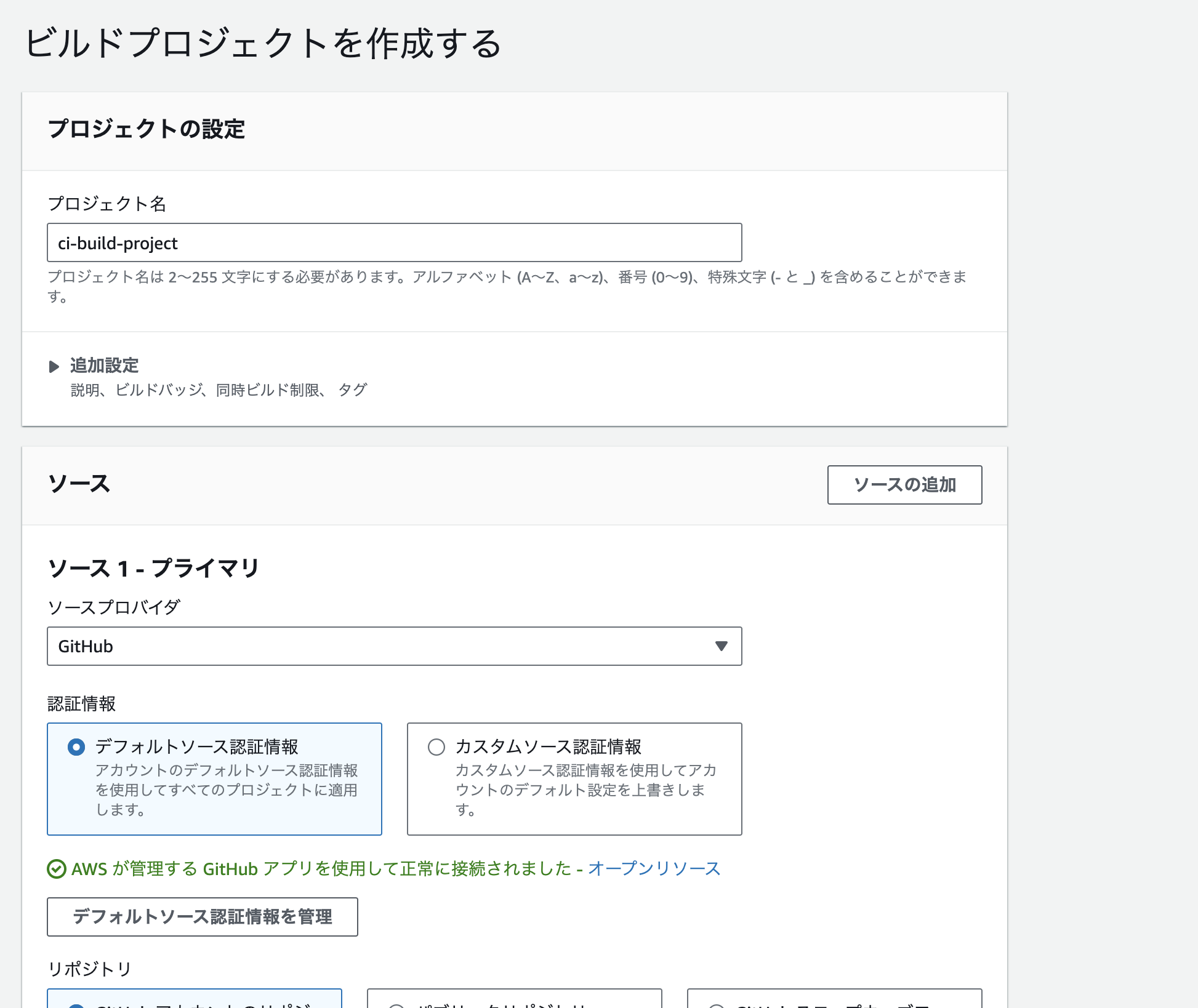Click the disclosure triangle beside 追加設定

(55, 366)
